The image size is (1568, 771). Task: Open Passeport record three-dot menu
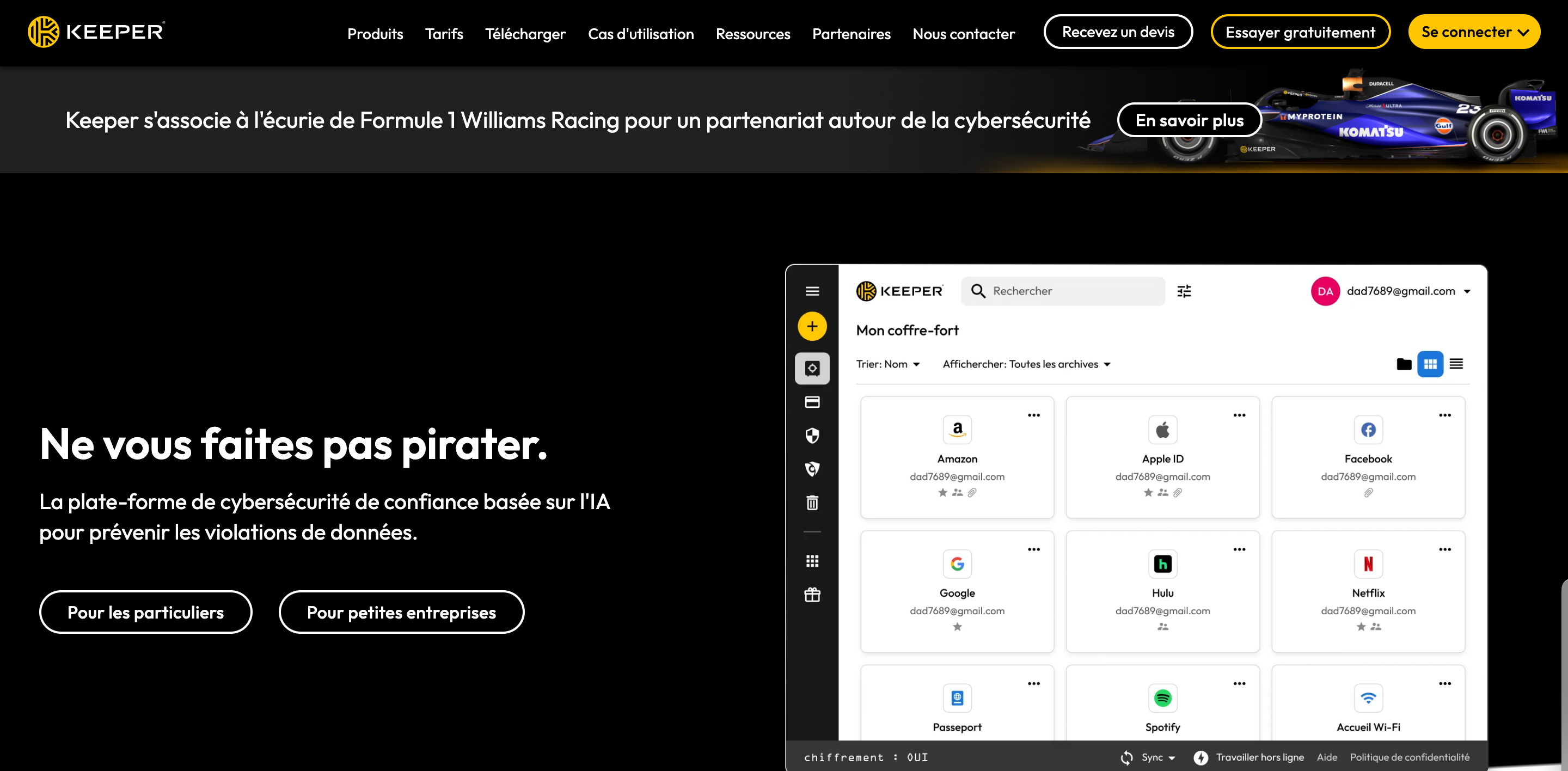pos(1033,684)
